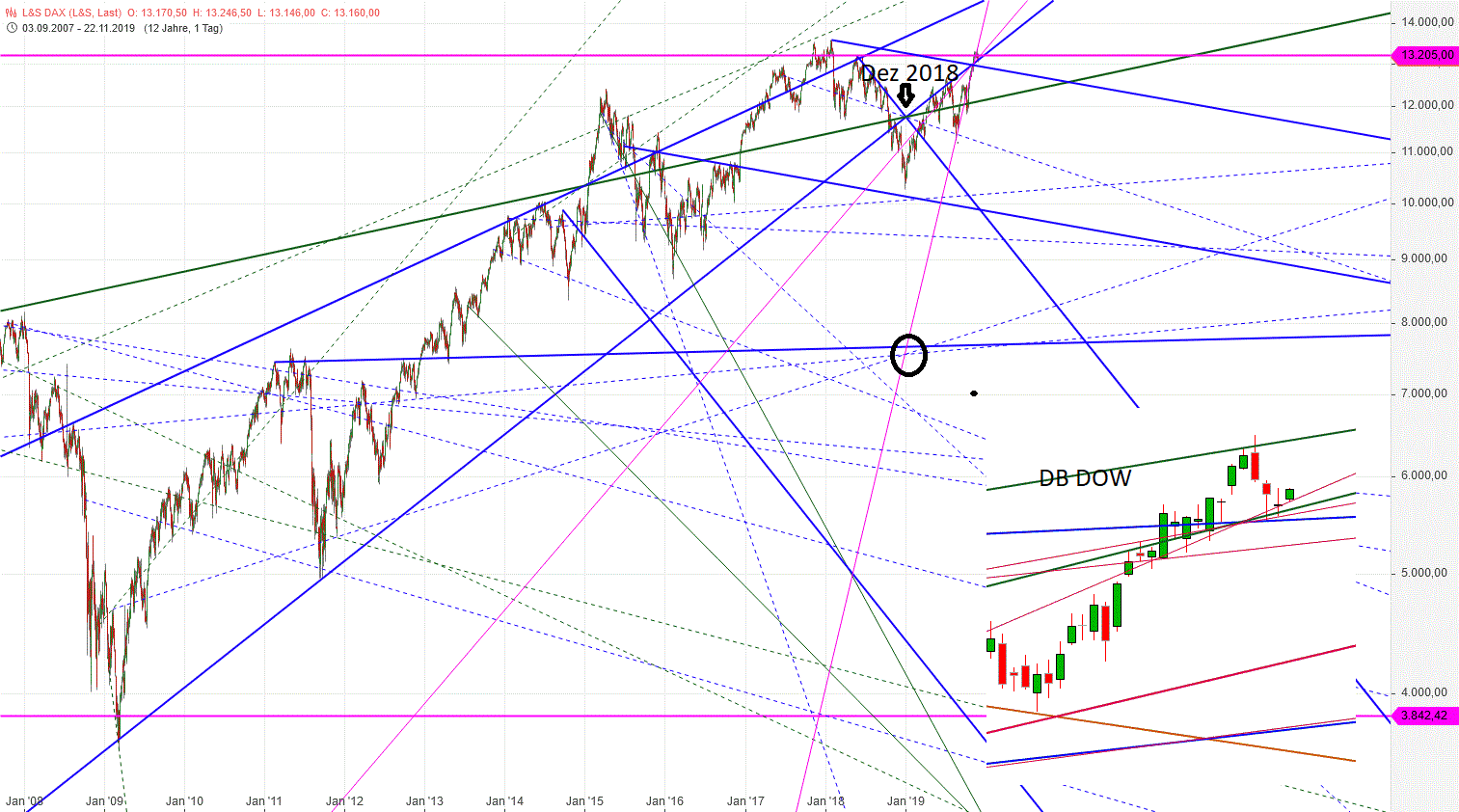Click the 14.000,00 price axis label
The width and height of the screenshot is (1459, 812).
pyautogui.click(x=1427, y=21)
